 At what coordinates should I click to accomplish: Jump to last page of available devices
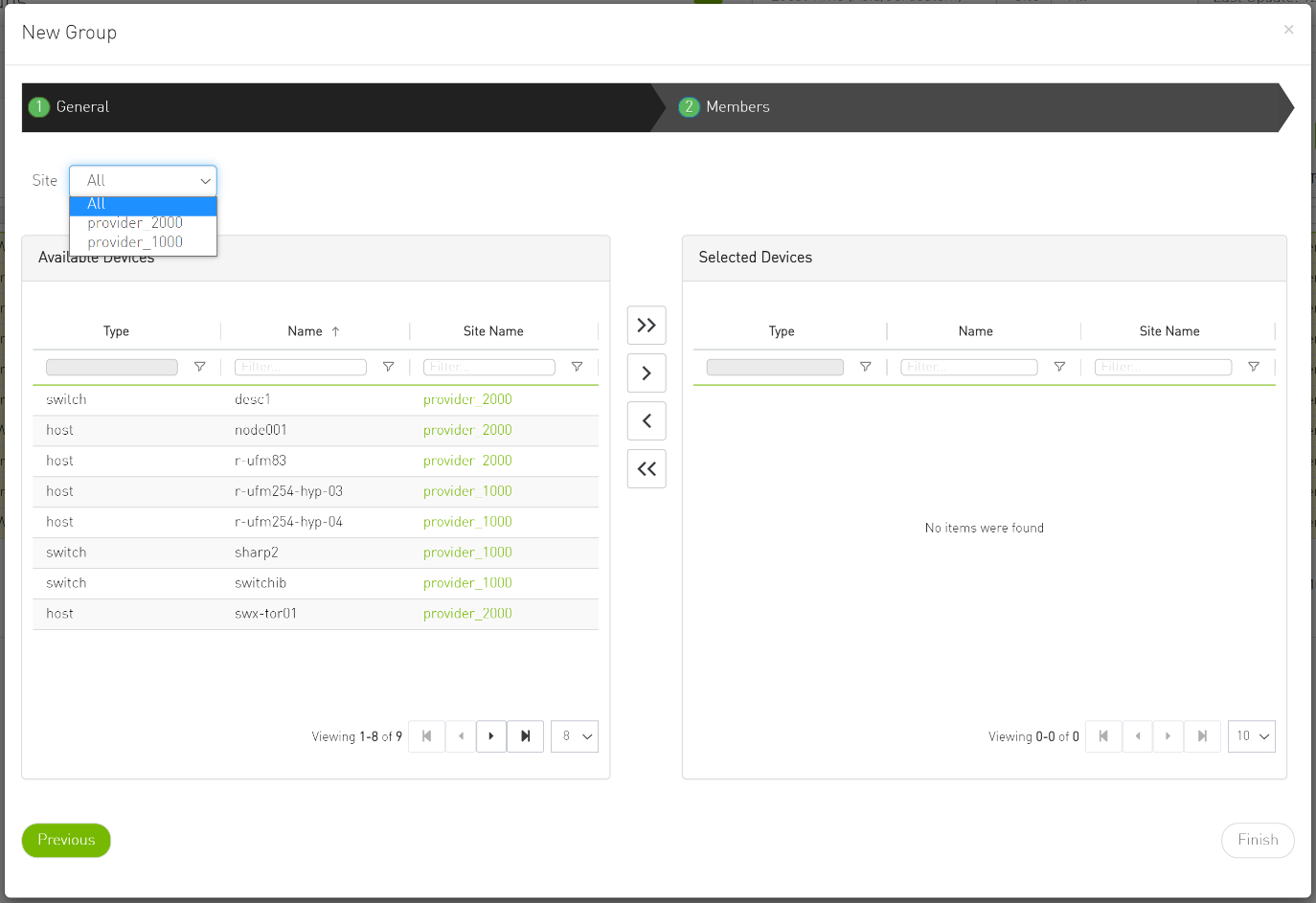pyautogui.click(x=525, y=735)
